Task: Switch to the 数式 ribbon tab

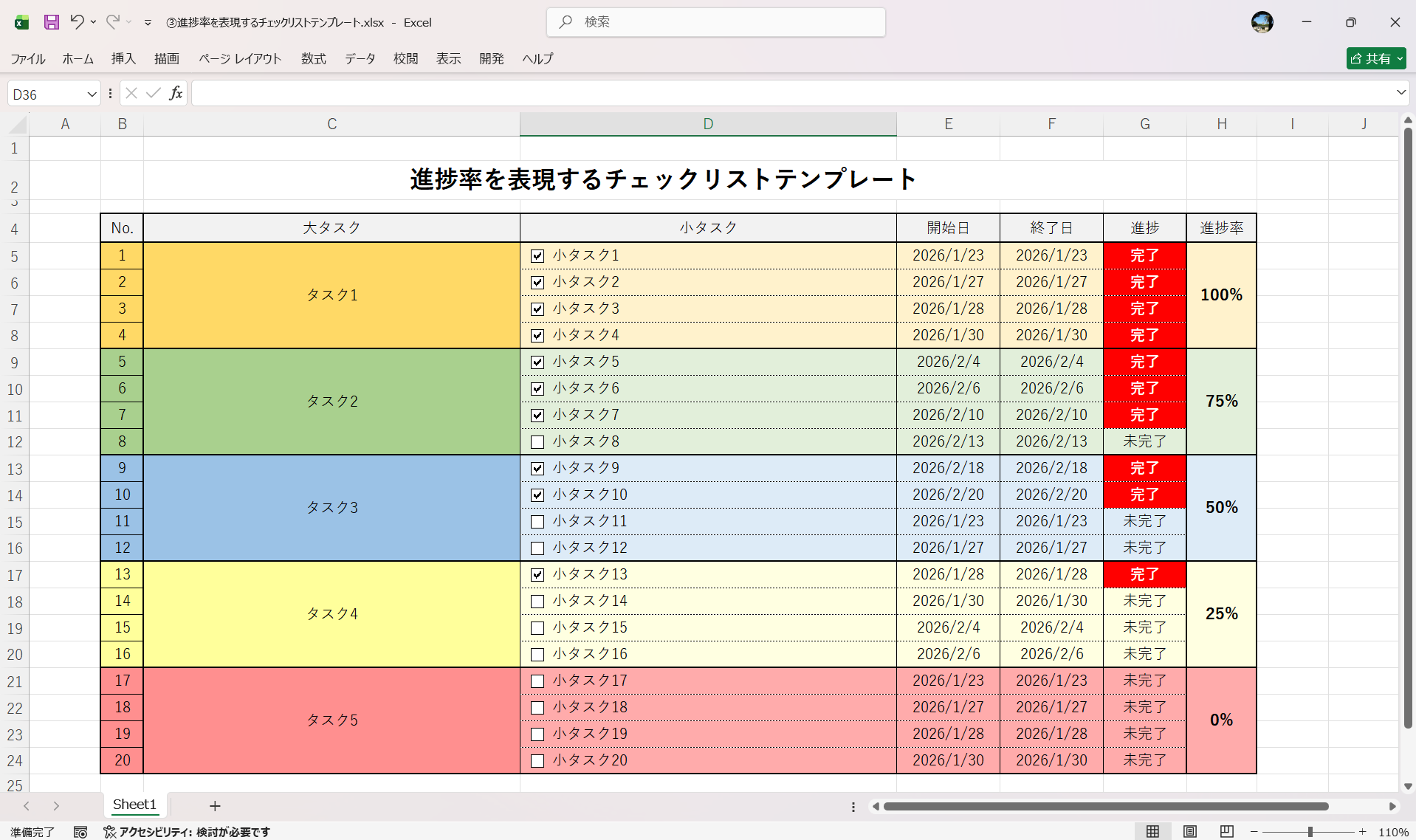Action: [x=313, y=58]
